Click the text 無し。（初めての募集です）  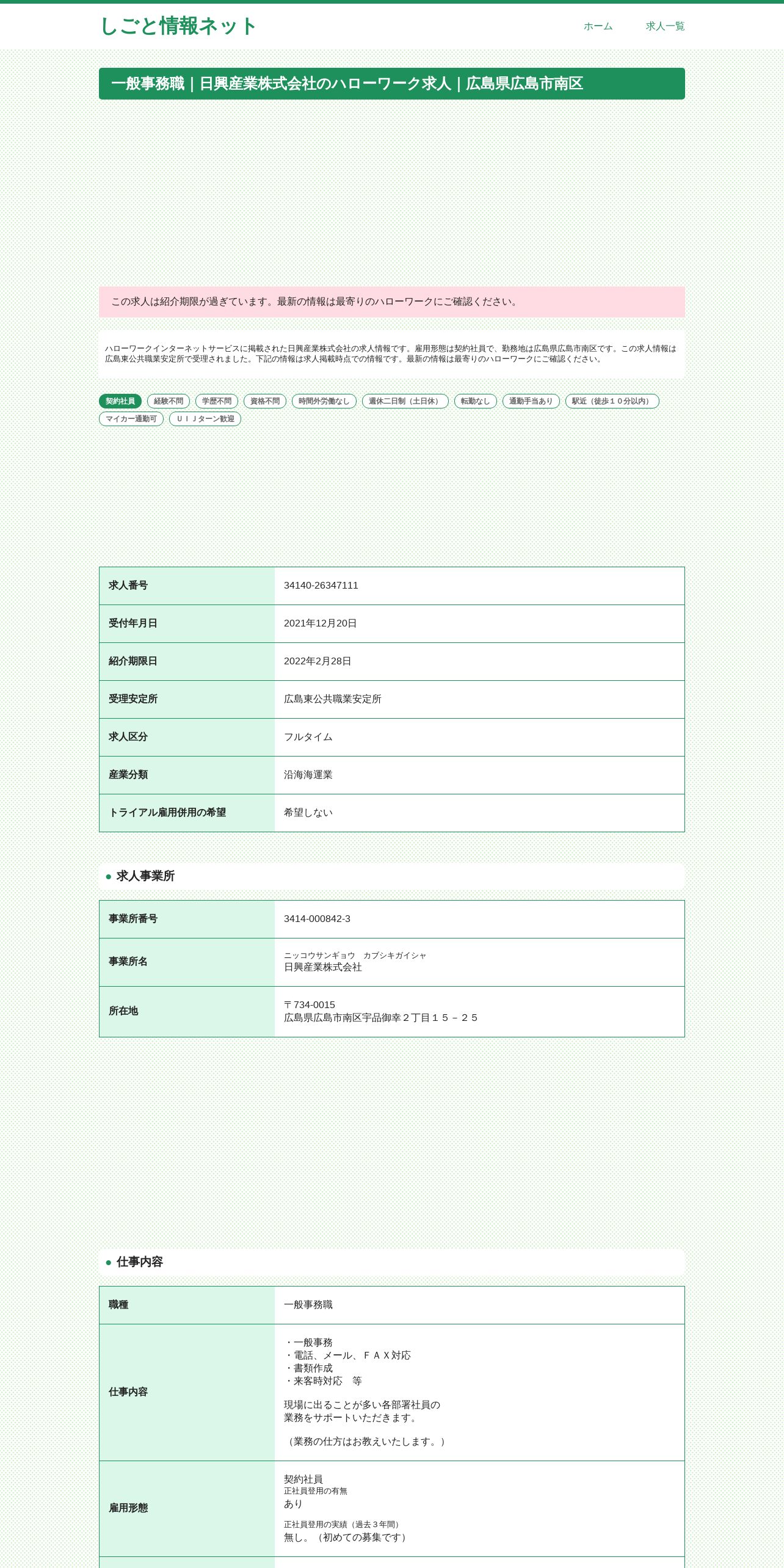(x=347, y=1537)
